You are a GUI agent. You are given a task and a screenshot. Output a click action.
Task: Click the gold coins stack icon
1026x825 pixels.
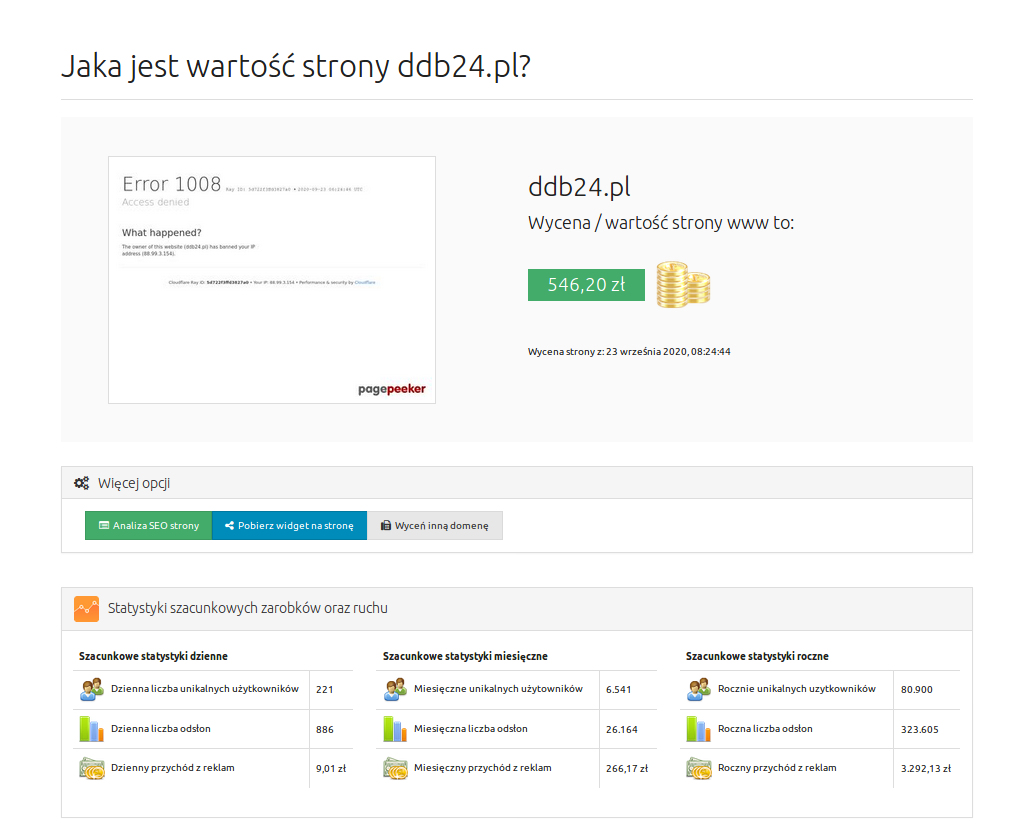(x=683, y=284)
